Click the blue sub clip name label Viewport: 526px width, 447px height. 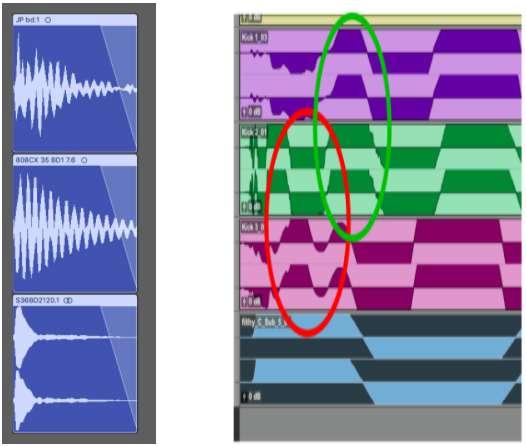[264, 322]
